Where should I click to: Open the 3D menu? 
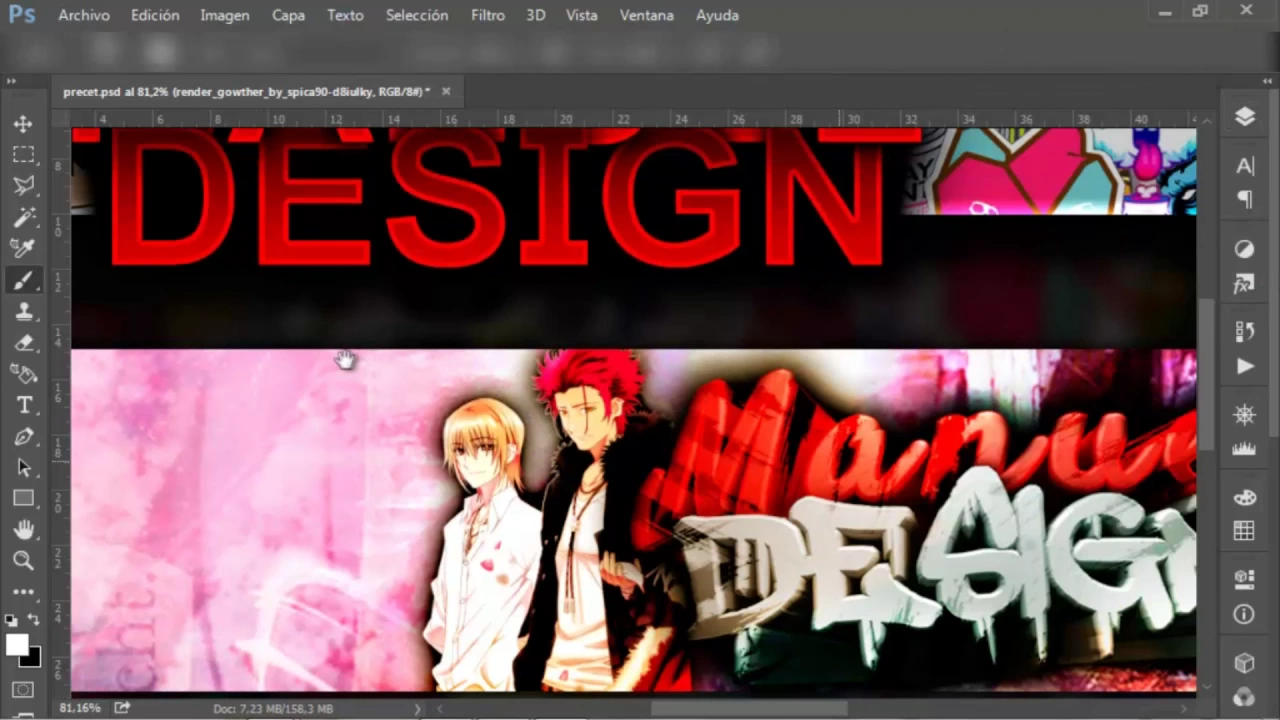coord(536,15)
